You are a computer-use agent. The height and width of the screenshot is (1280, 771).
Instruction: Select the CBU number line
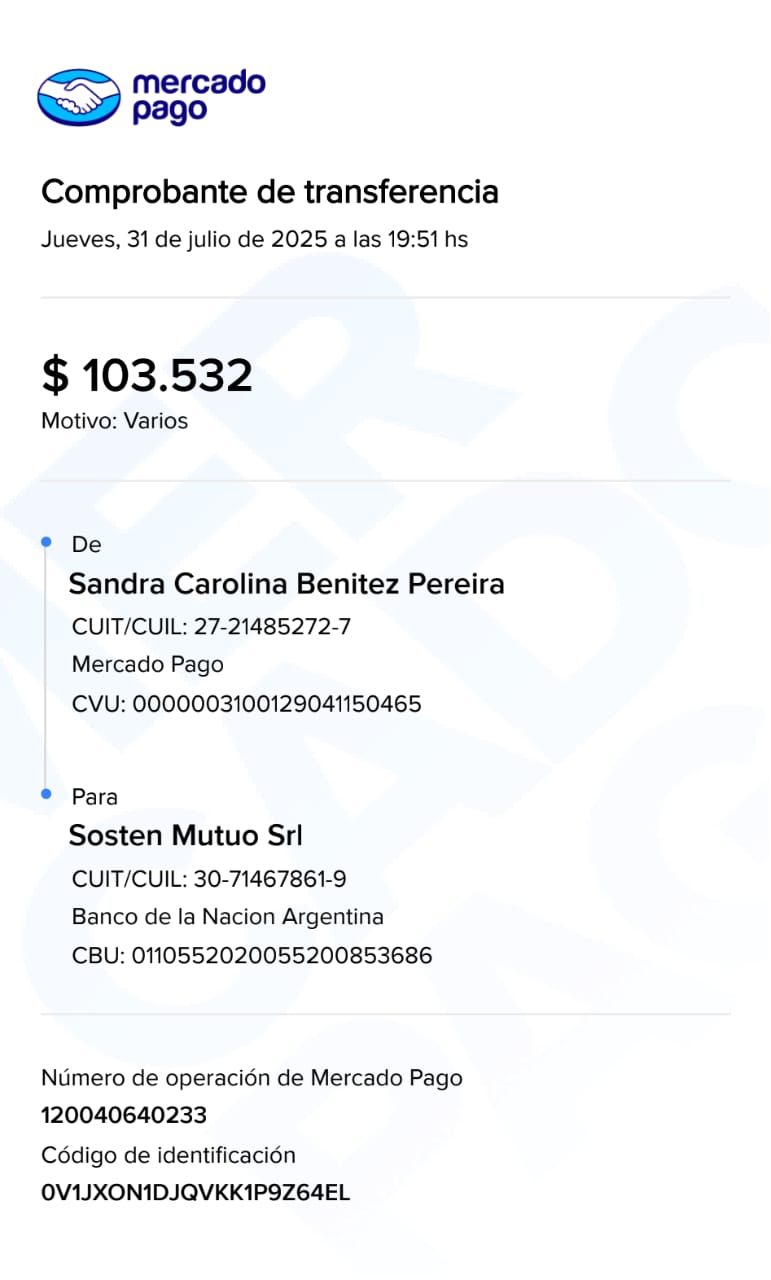tap(252, 956)
